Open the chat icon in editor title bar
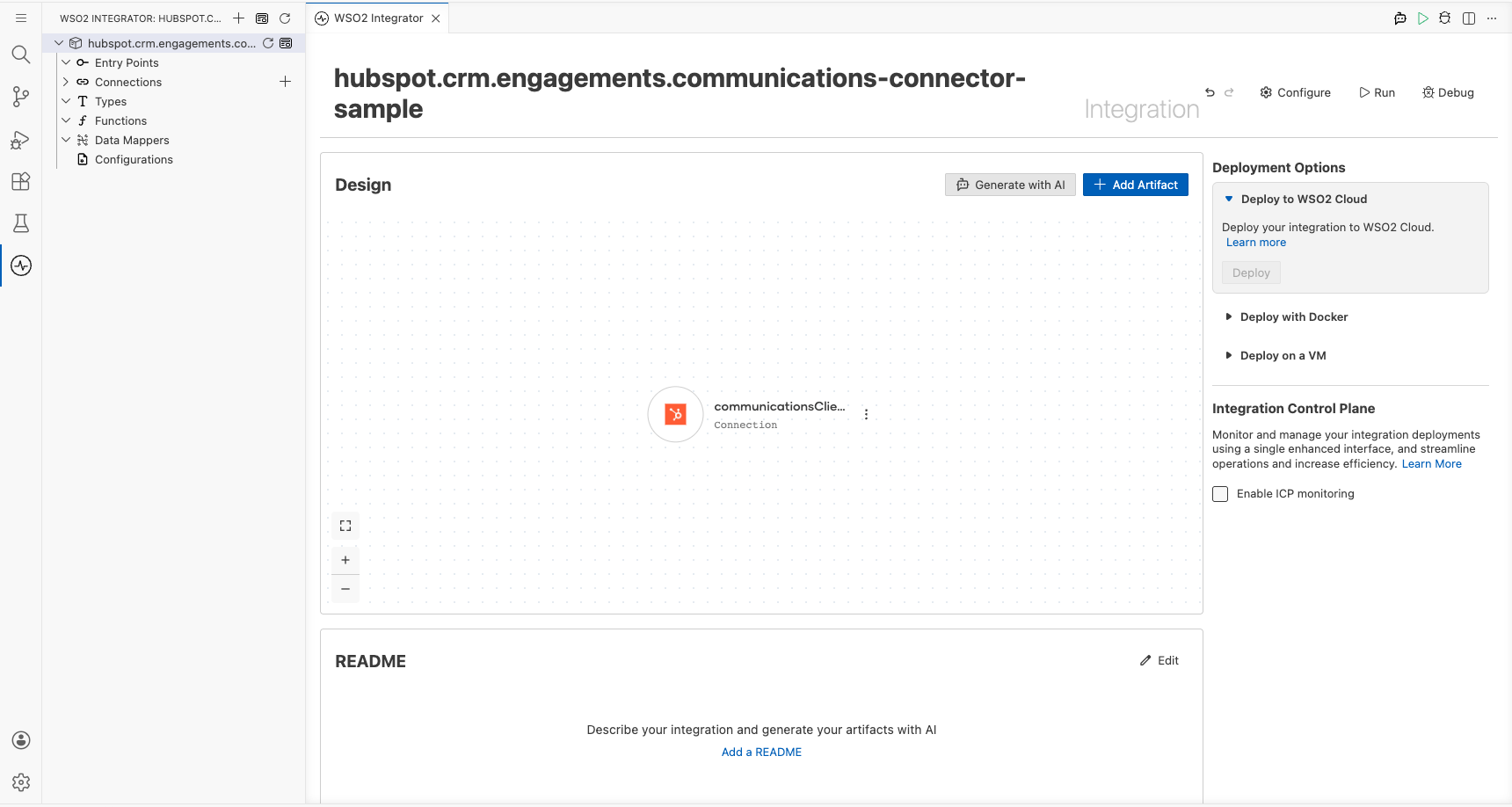This screenshot has width=1512, height=807. (x=1400, y=18)
